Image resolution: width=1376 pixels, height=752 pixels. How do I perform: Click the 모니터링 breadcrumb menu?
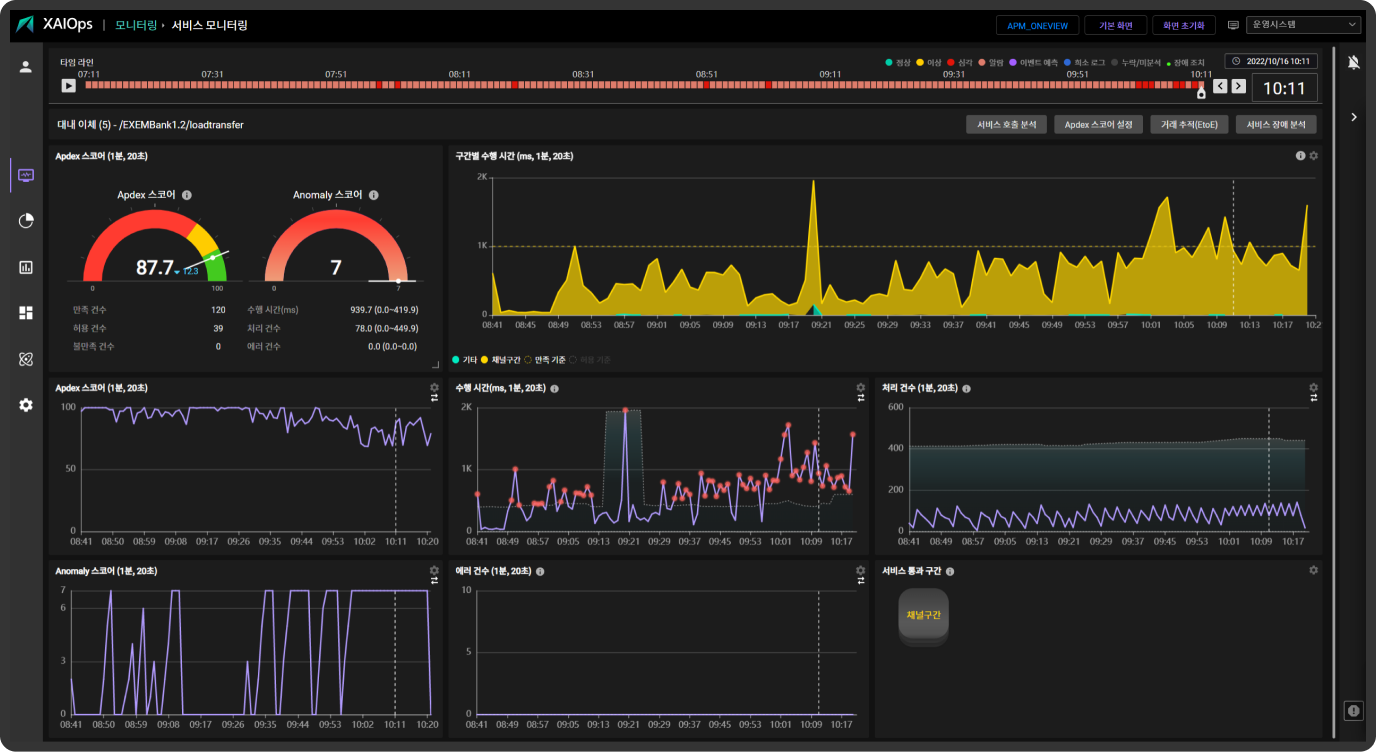[136, 25]
